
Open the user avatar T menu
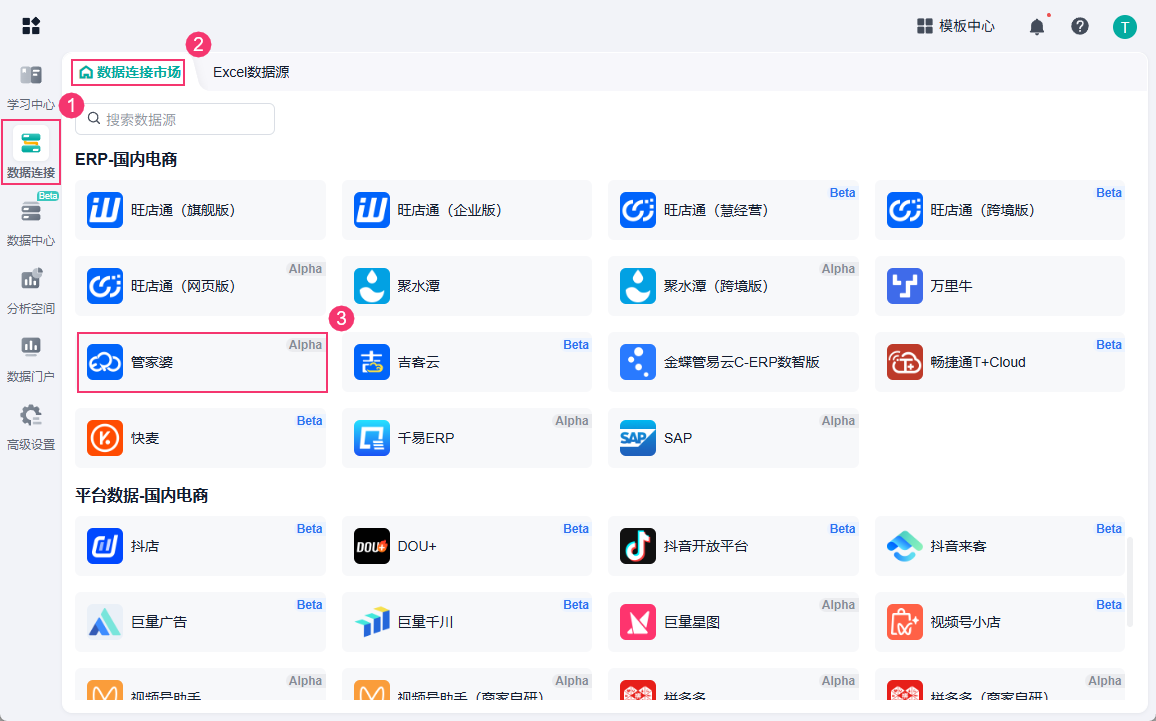[x=1124, y=27]
